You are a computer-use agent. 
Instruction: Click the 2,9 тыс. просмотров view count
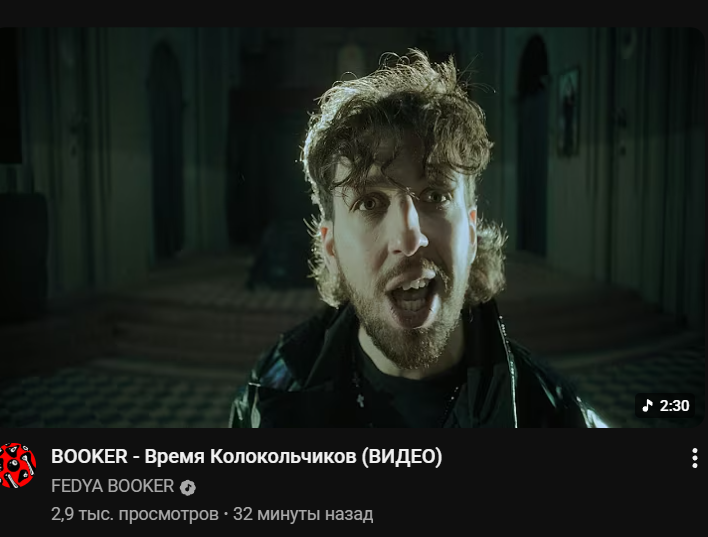[x=135, y=514]
